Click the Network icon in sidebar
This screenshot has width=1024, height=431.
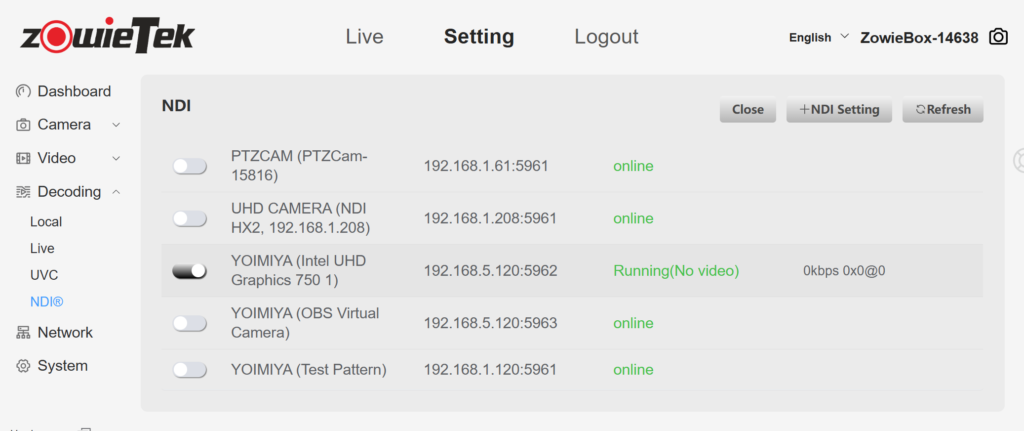click(23, 333)
